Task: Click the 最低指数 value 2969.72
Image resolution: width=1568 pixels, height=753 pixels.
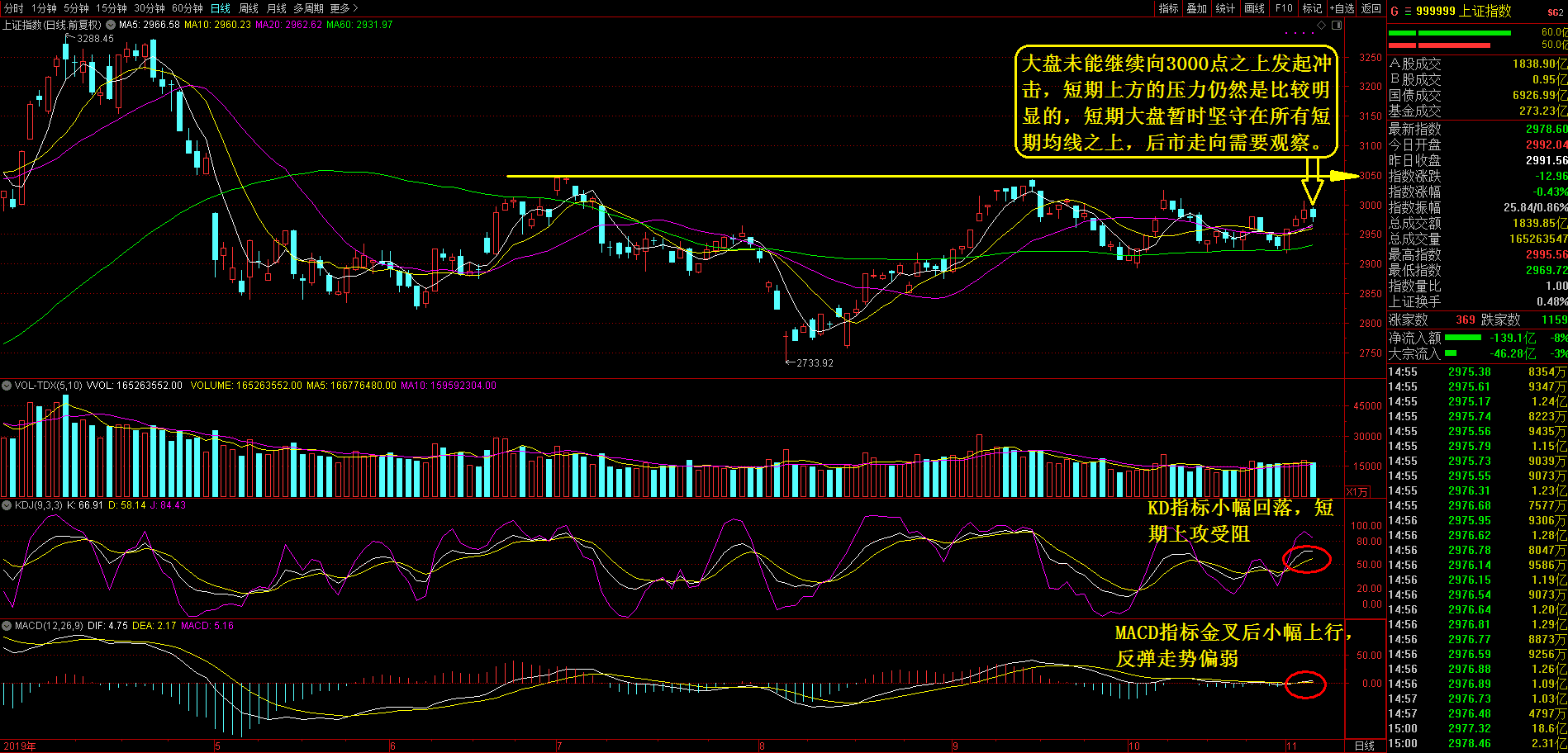Action: [1546, 270]
